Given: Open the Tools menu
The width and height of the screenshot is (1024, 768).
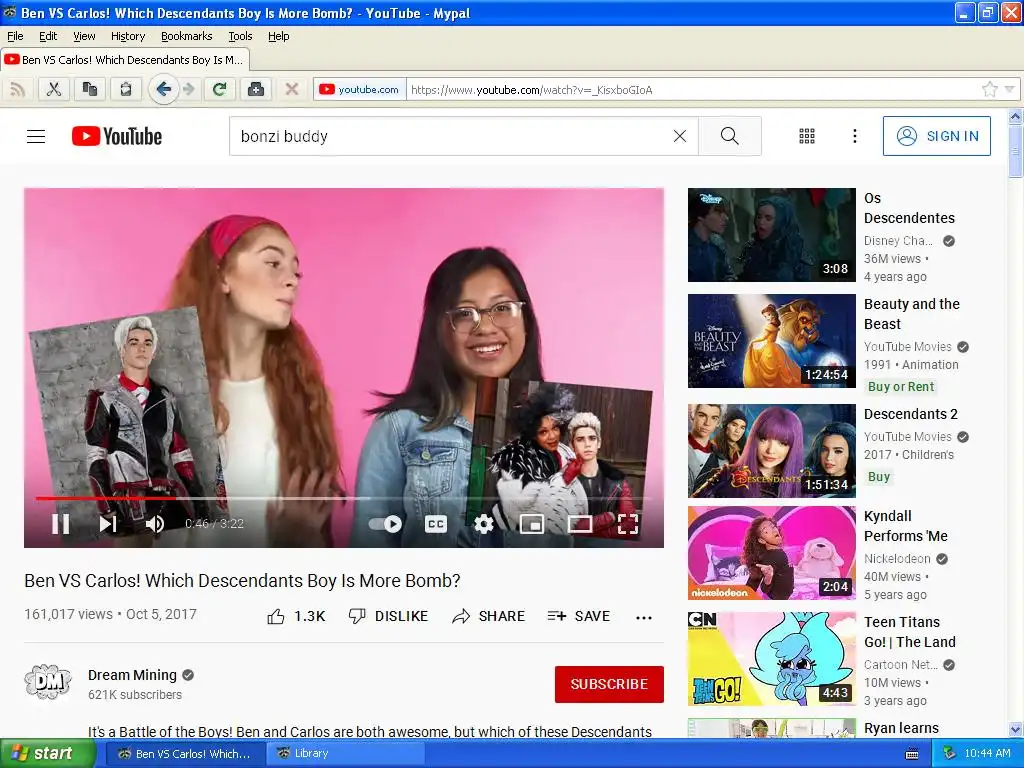Looking at the screenshot, I should [x=240, y=36].
